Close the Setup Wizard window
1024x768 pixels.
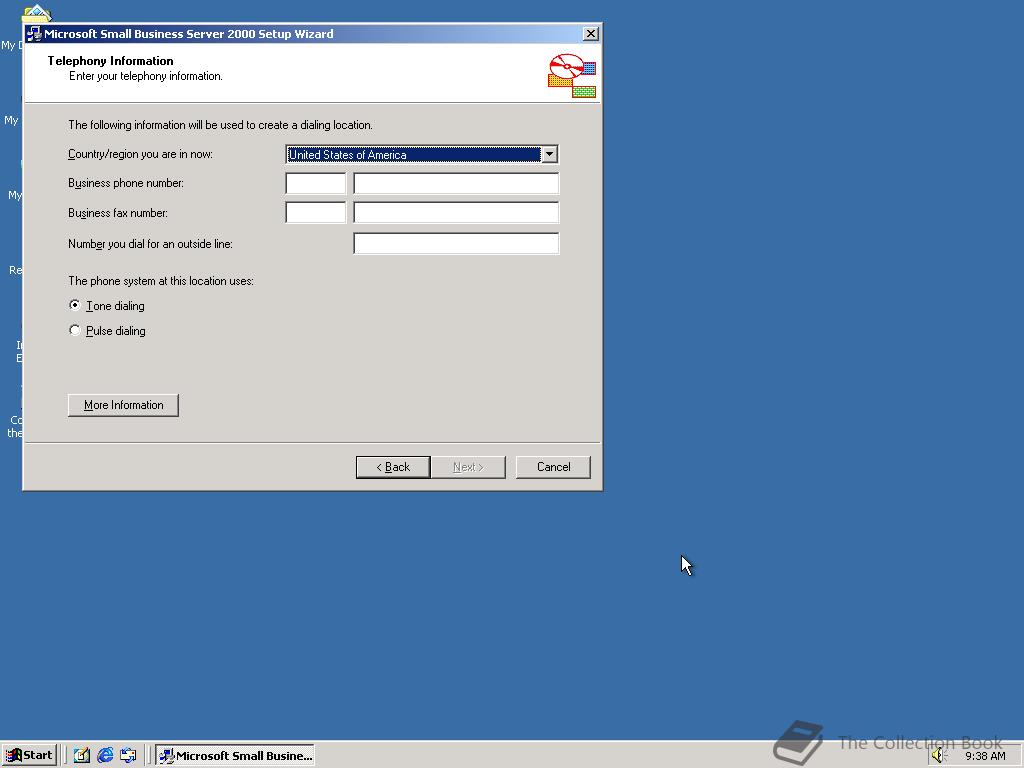pyautogui.click(x=590, y=34)
